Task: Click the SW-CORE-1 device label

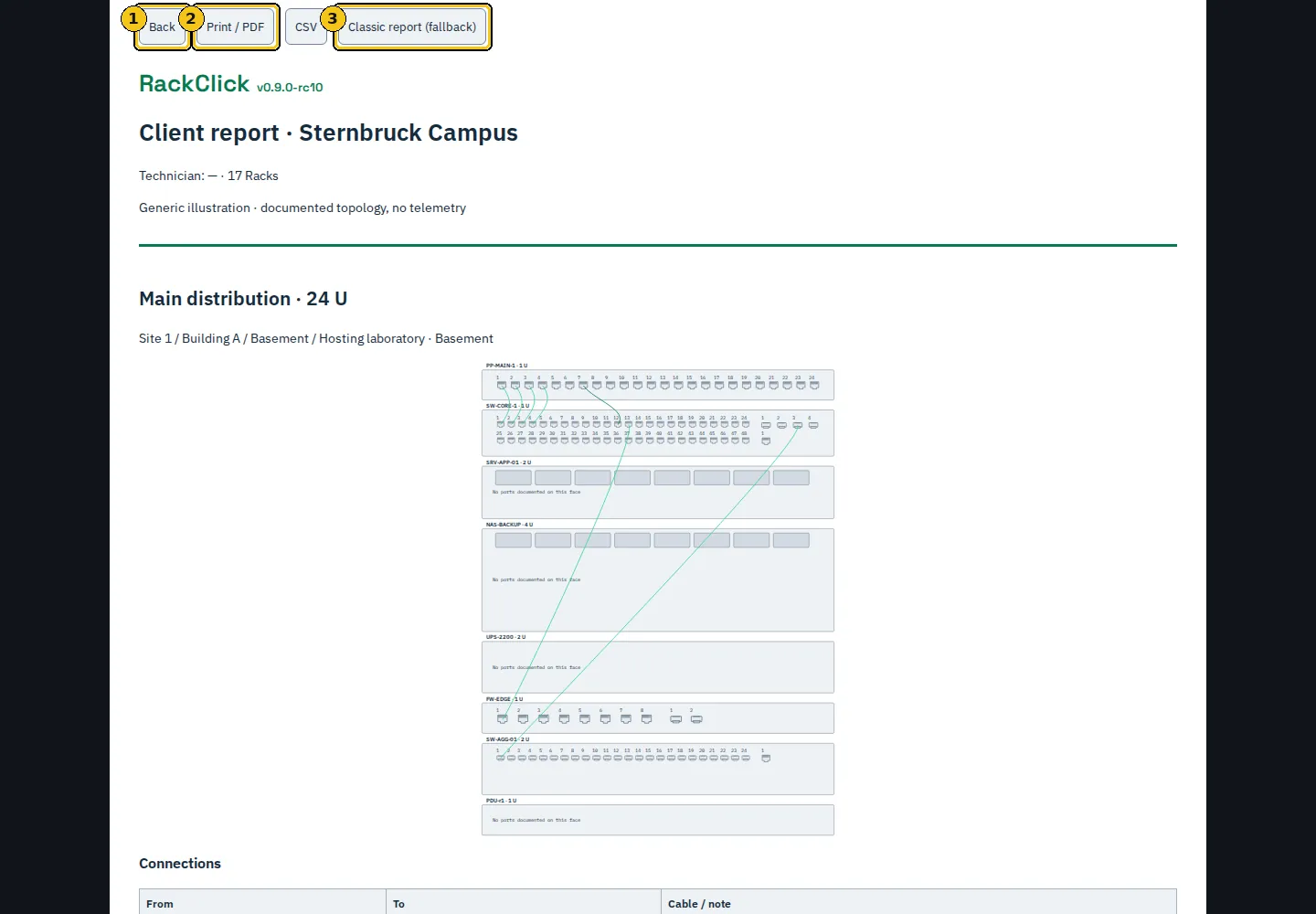Action: (508, 406)
